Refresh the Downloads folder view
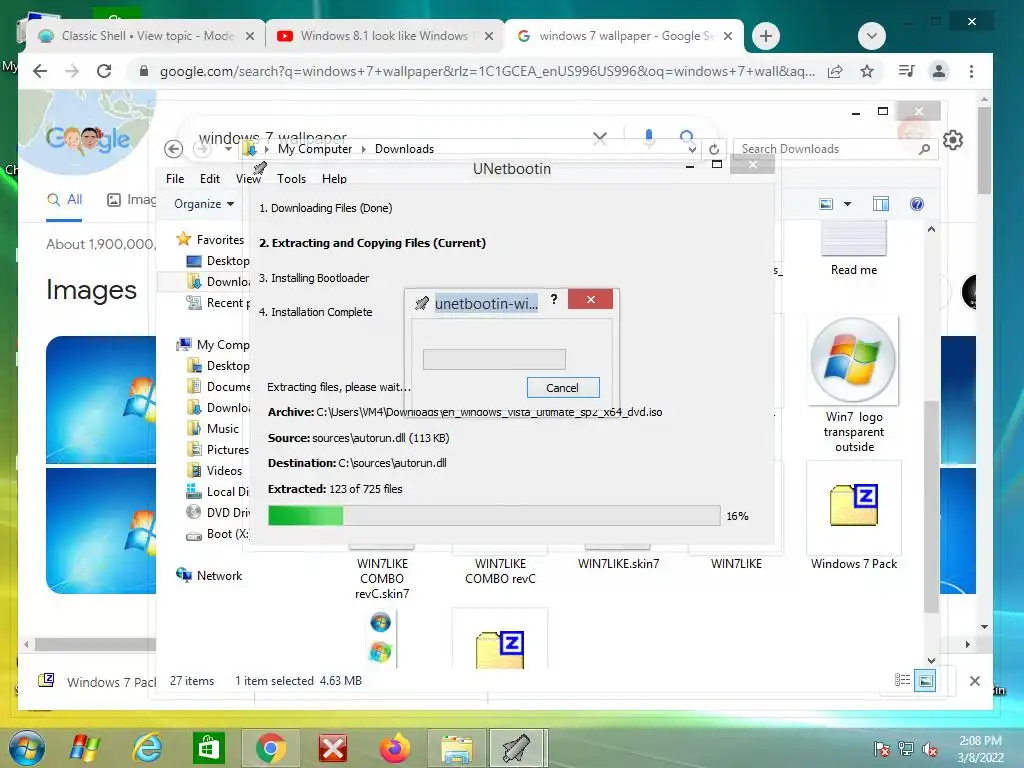This screenshot has width=1024, height=768. [x=714, y=149]
